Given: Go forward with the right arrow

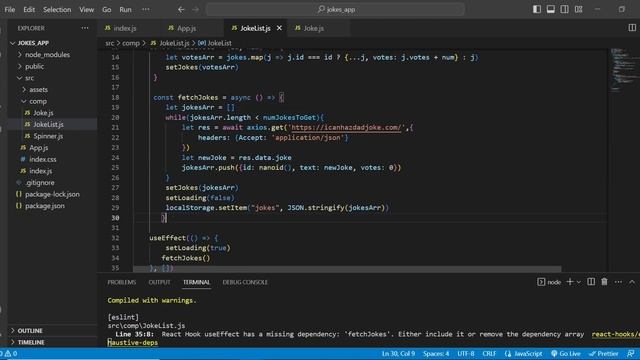Looking at the screenshot, I should [x=195, y=9].
